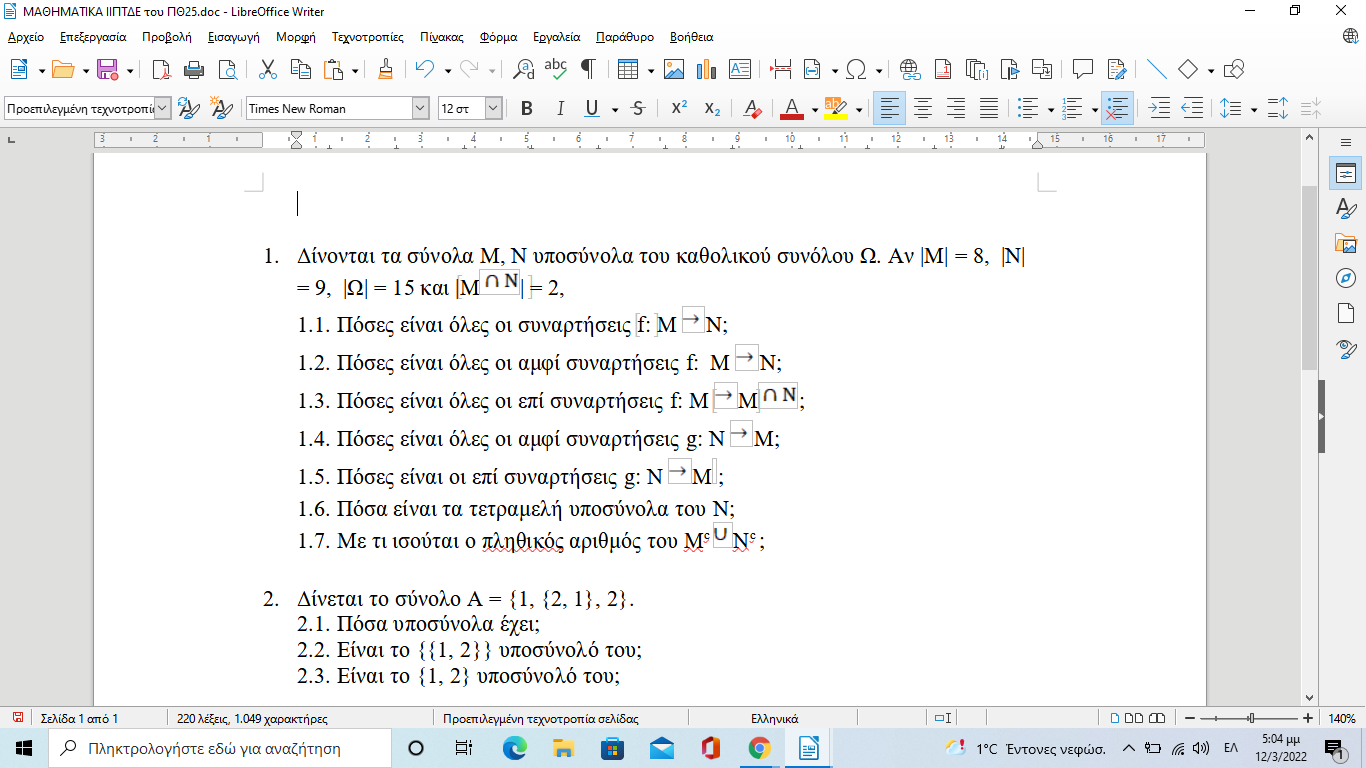Open the Insert Table grid dropdown arrow
Viewport: 1366px width, 768px height.
click(x=651, y=71)
